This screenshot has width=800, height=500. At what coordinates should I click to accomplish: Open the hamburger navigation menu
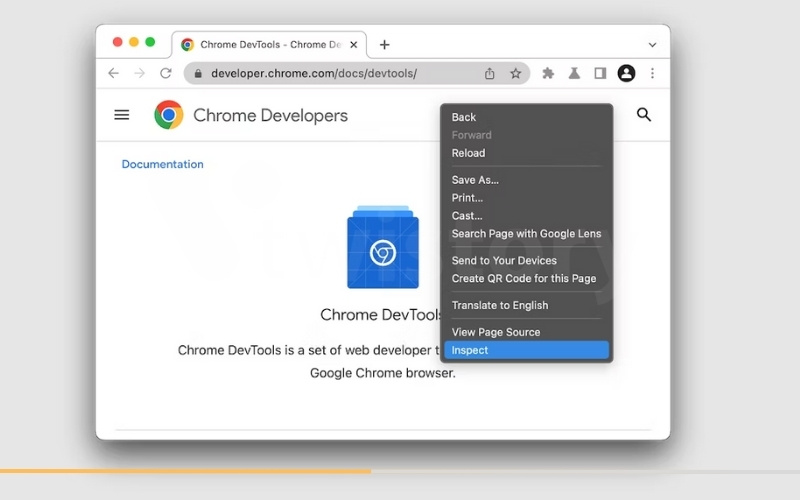click(121, 115)
